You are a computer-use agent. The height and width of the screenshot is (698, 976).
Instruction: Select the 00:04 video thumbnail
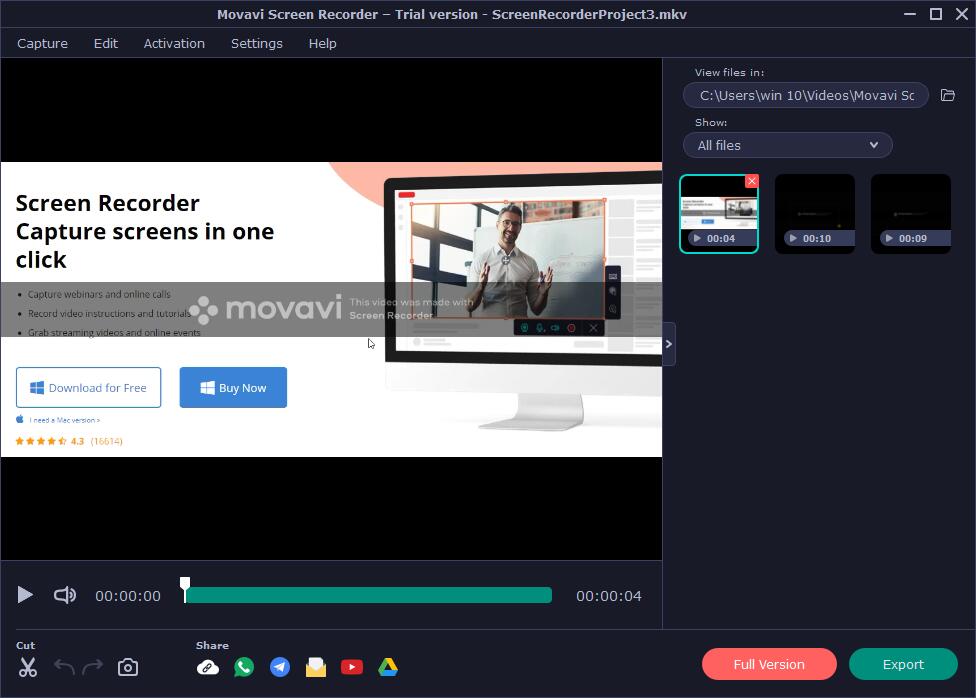tap(719, 214)
